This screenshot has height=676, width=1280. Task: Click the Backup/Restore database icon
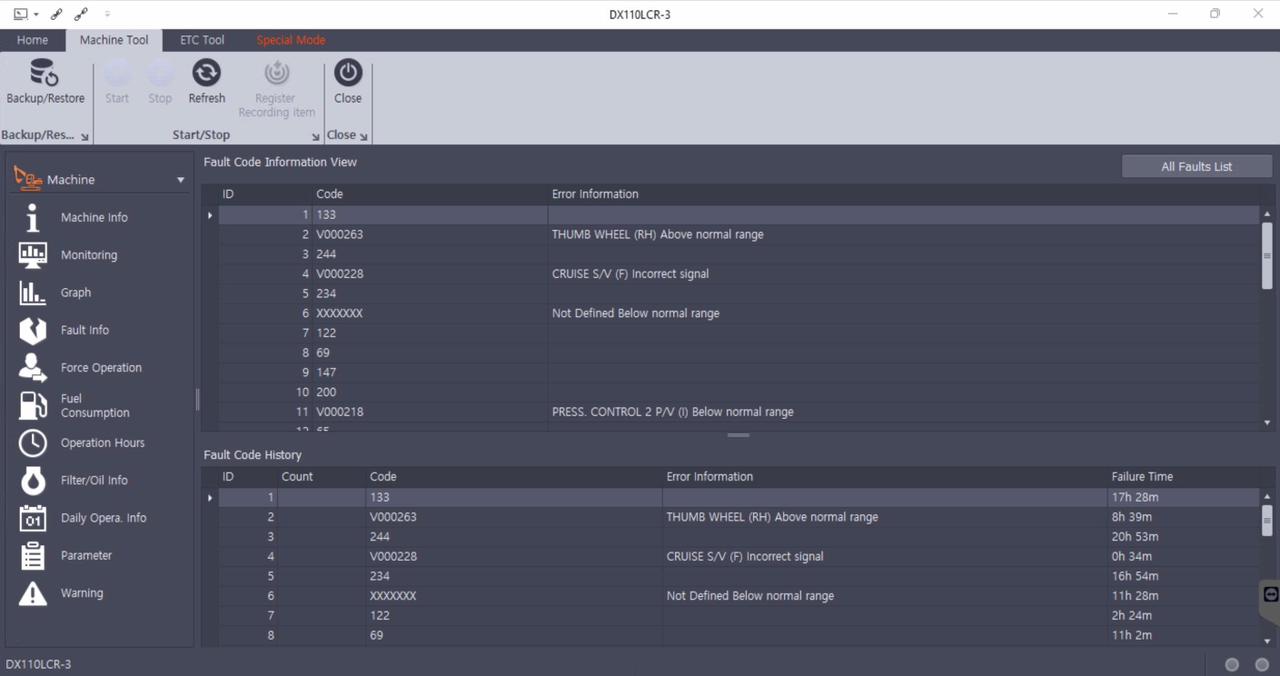pos(45,73)
